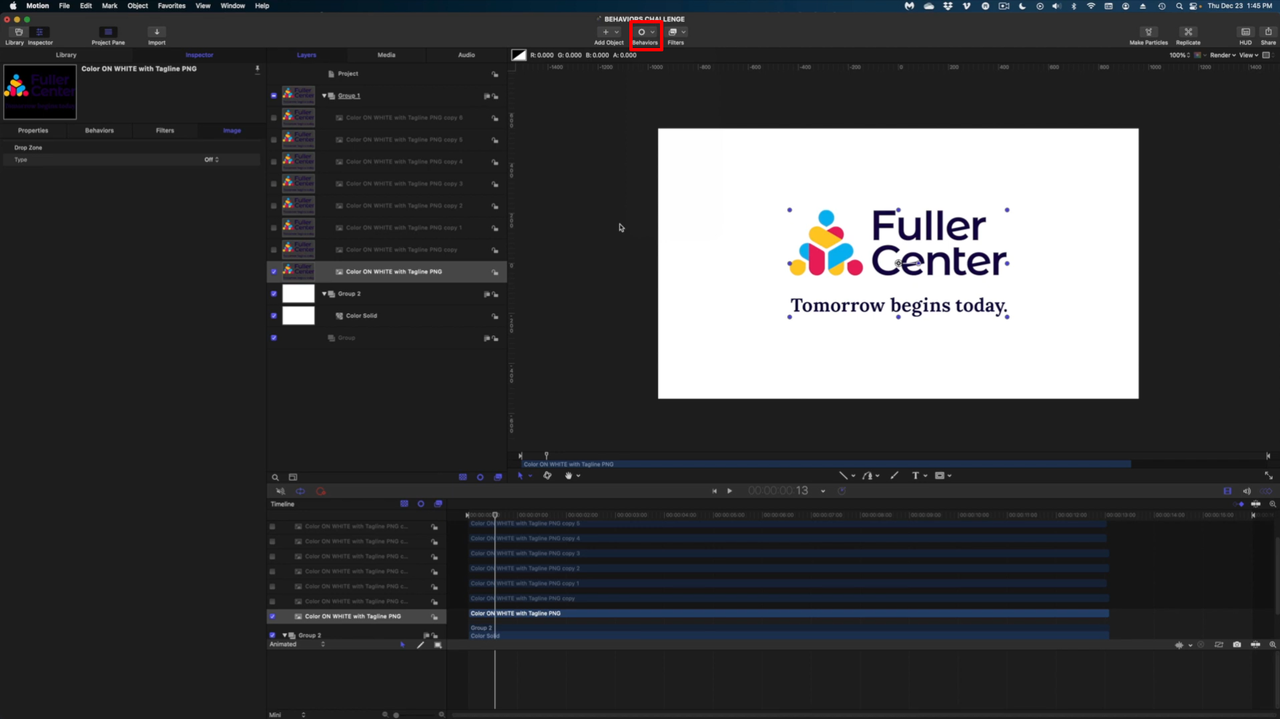Toggle Group 2 checkbox in Layers list
This screenshot has height=719, width=1280.
[x=274, y=294]
